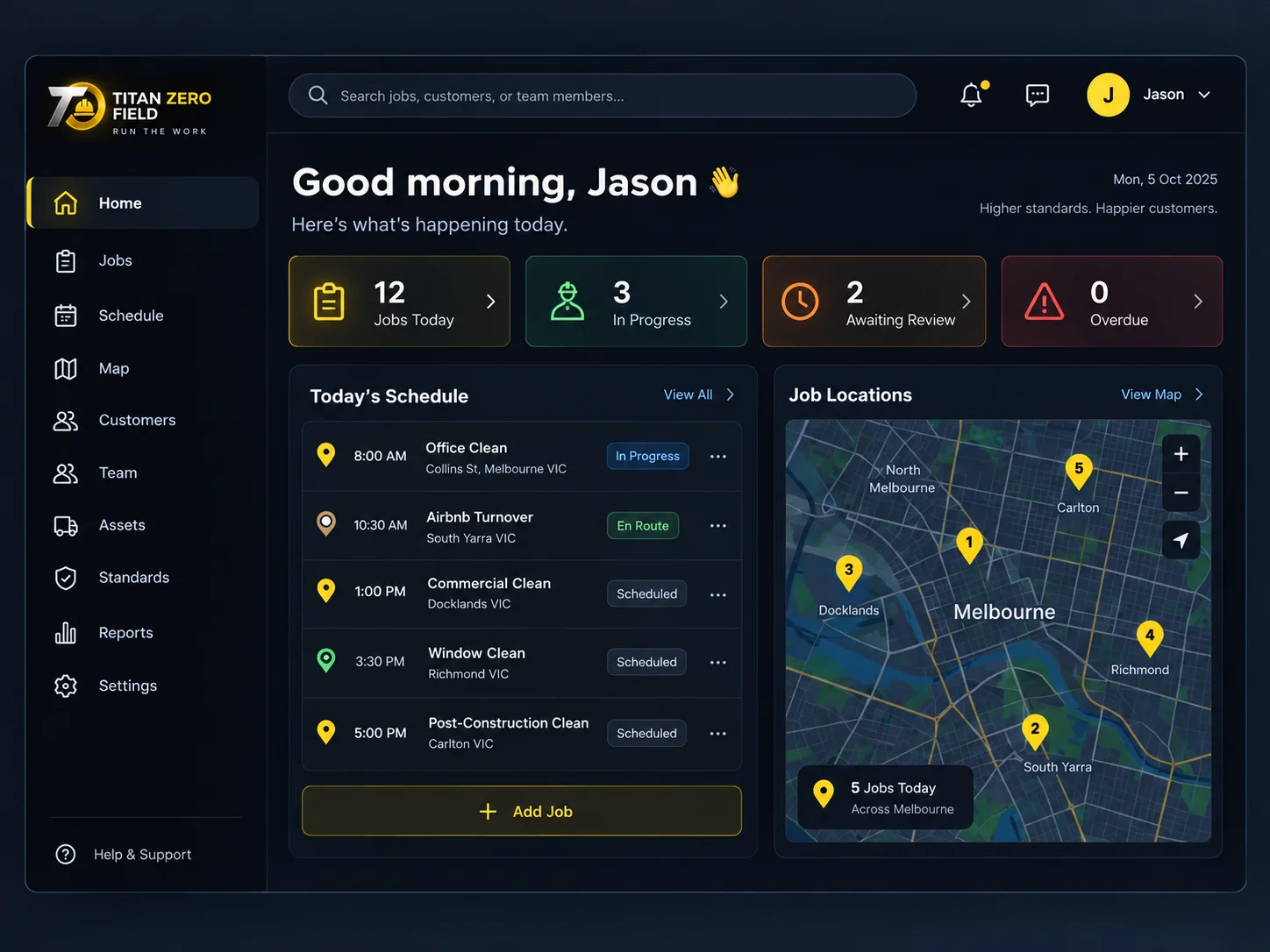Select map pin 3 in Docklands
The image size is (1270, 952).
pyautogui.click(x=848, y=572)
